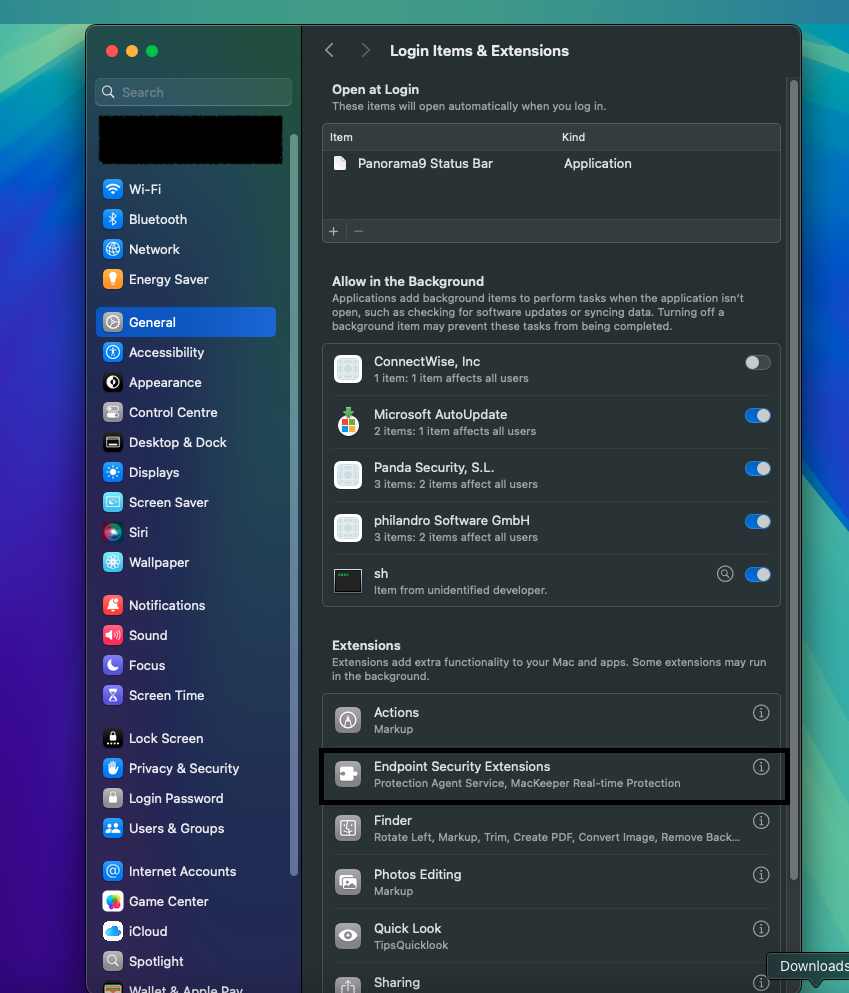Show sh item in Finder magnifier icon
The width and height of the screenshot is (849, 993).
725,574
